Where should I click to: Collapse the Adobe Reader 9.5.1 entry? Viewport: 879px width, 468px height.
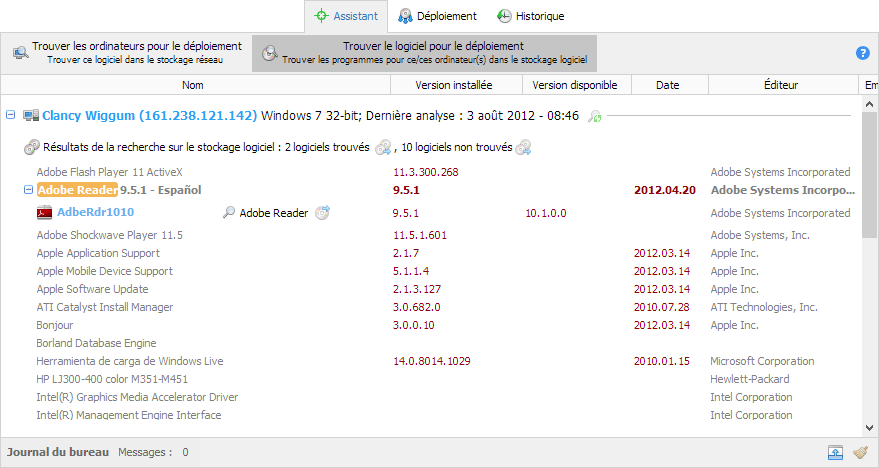tap(27, 189)
